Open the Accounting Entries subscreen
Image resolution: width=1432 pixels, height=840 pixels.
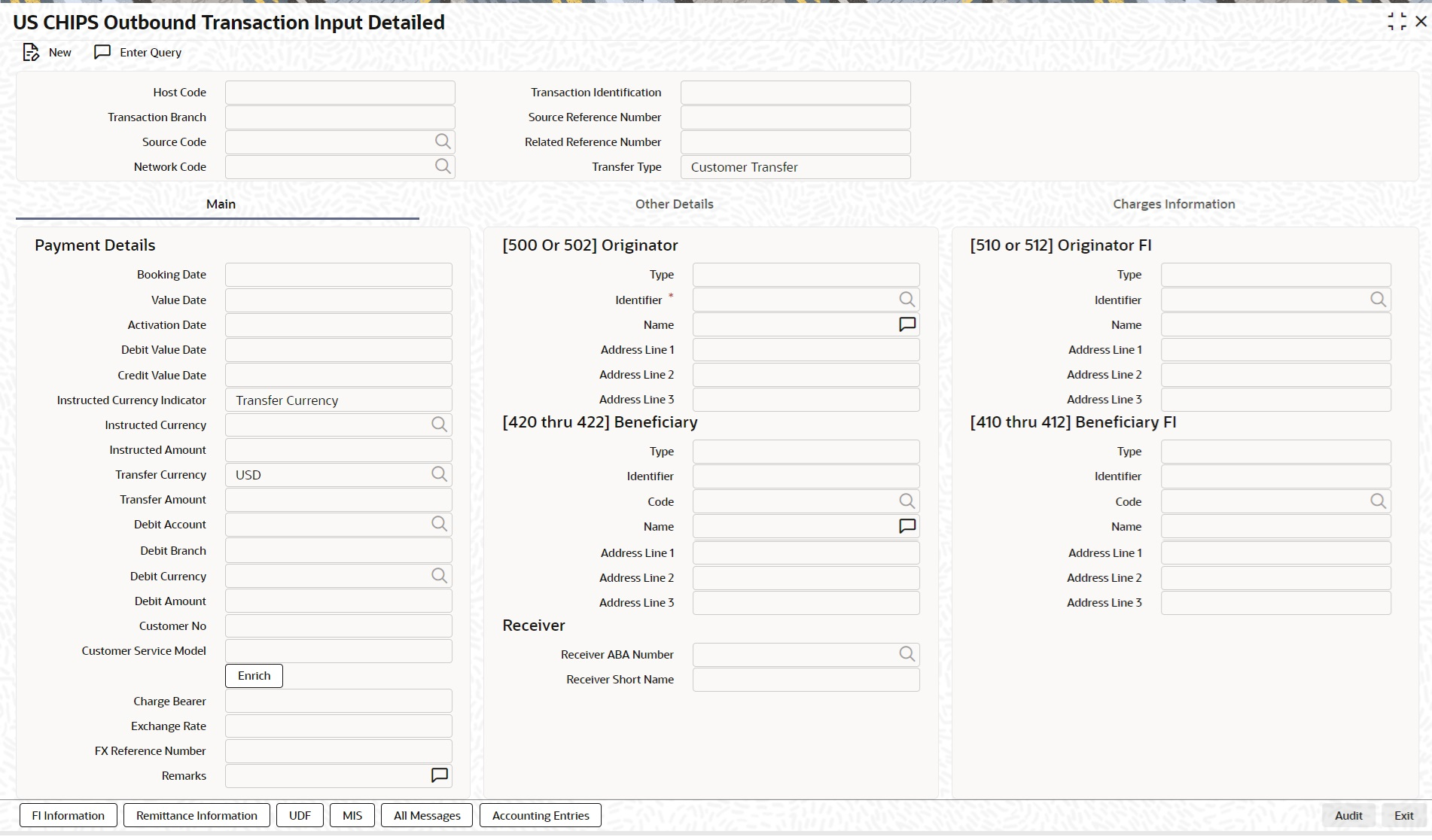click(x=541, y=816)
